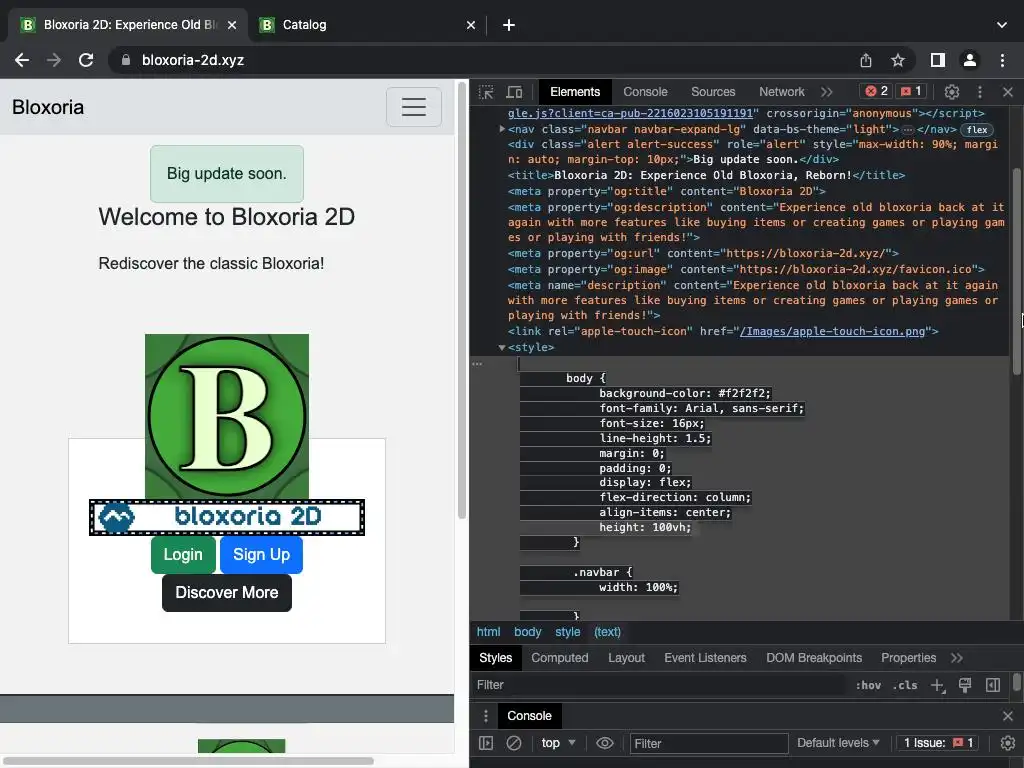The height and width of the screenshot is (768, 1024).
Task: Toggle the DevTools device toolbar
Action: click(x=515, y=92)
